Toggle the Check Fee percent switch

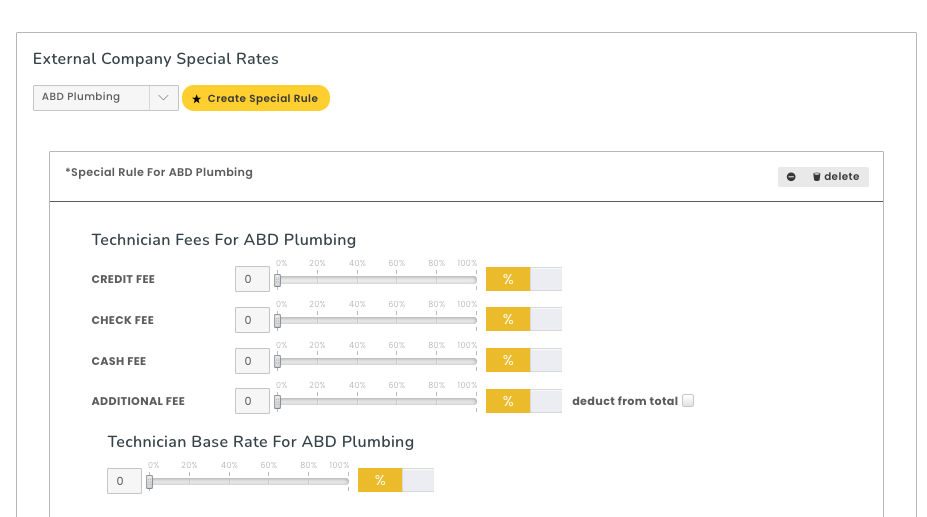(523, 320)
